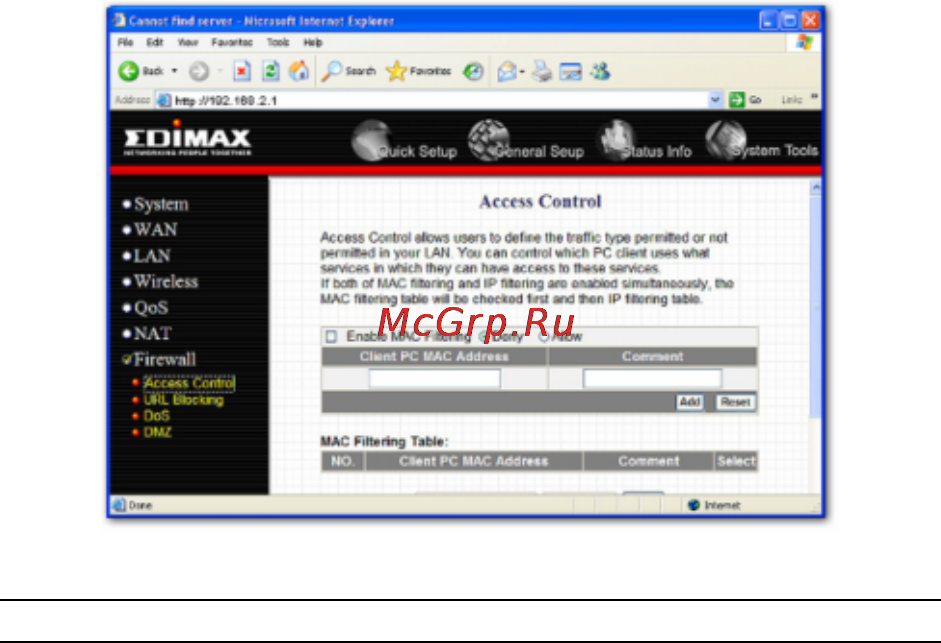Click the Edimax logo

pyautogui.click(x=187, y=138)
